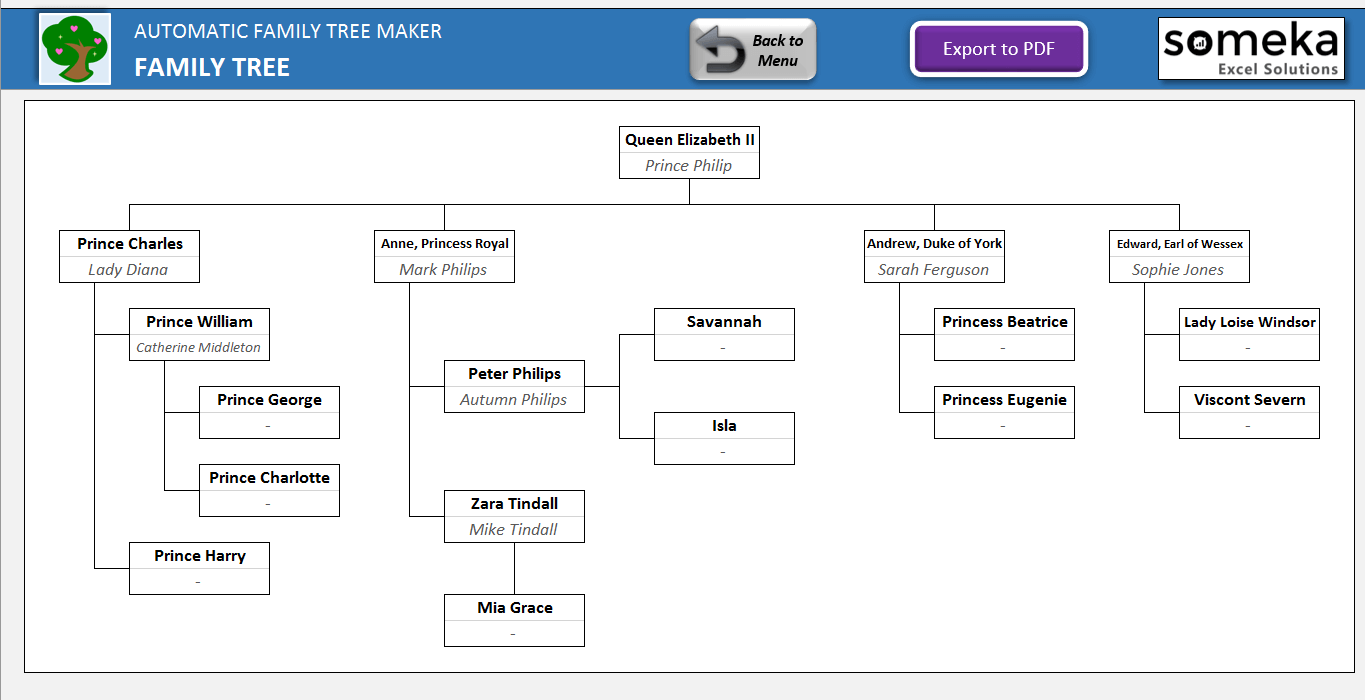Image resolution: width=1365 pixels, height=700 pixels.
Task: Click the Back to Menu button
Action: [752, 47]
